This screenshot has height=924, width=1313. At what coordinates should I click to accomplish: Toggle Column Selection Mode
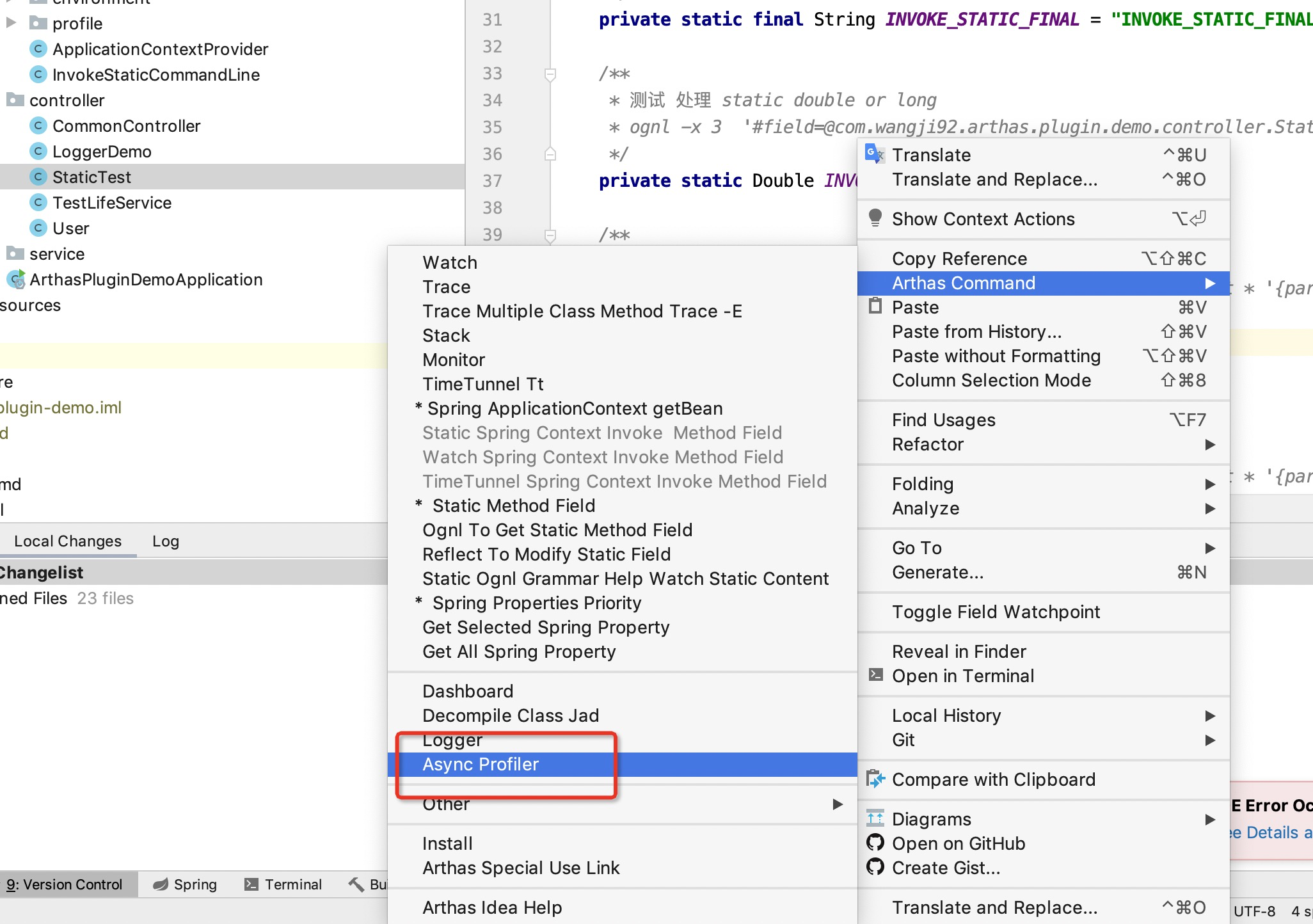pyautogui.click(x=991, y=380)
